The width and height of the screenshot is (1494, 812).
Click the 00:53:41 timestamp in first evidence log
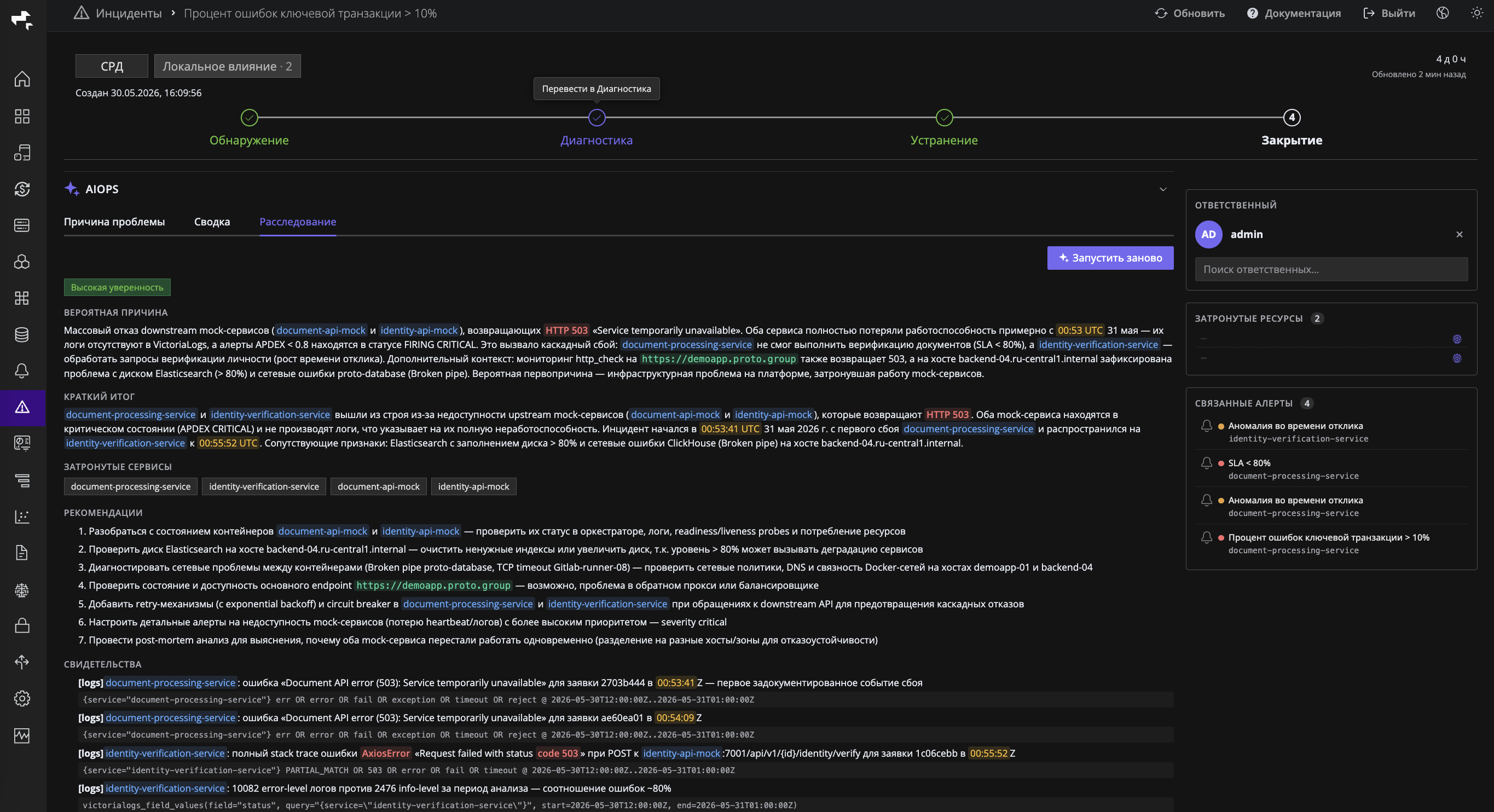(x=676, y=683)
